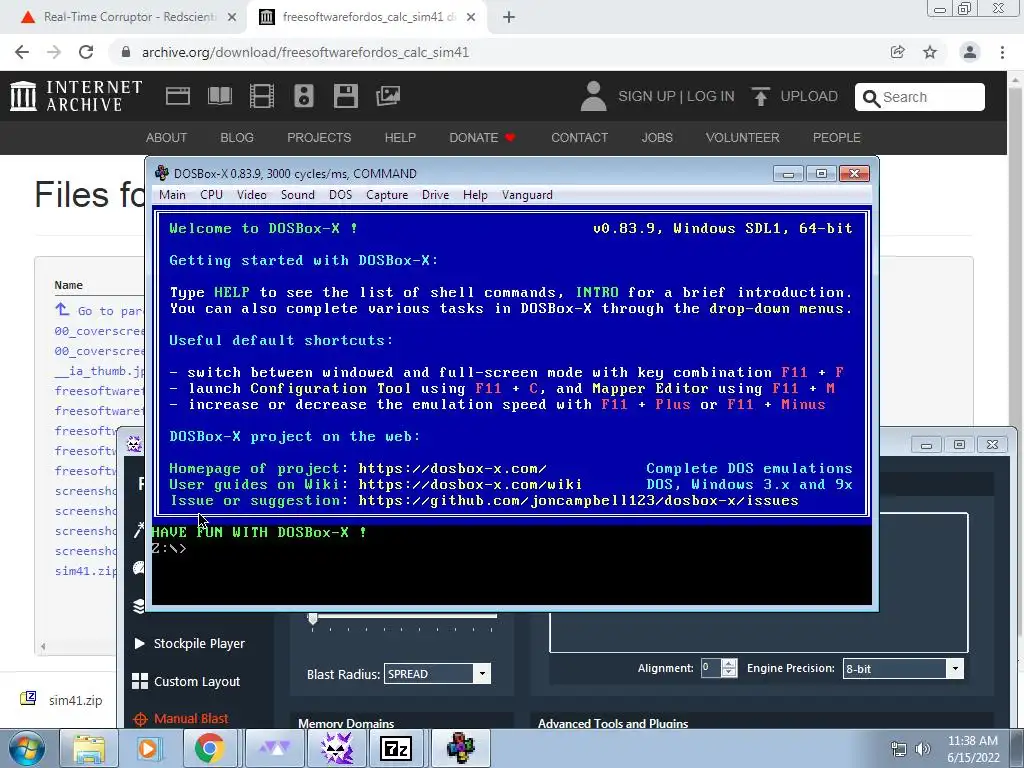Click Manual Blast in Corruptor sidebar
The width and height of the screenshot is (1024, 768).
(x=181, y=719)
